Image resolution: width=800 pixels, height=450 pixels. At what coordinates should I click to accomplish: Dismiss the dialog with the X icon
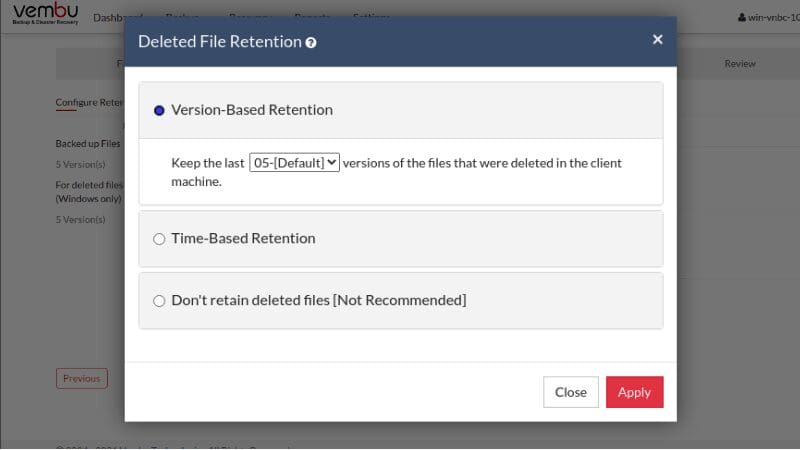[x=657, y=40]
